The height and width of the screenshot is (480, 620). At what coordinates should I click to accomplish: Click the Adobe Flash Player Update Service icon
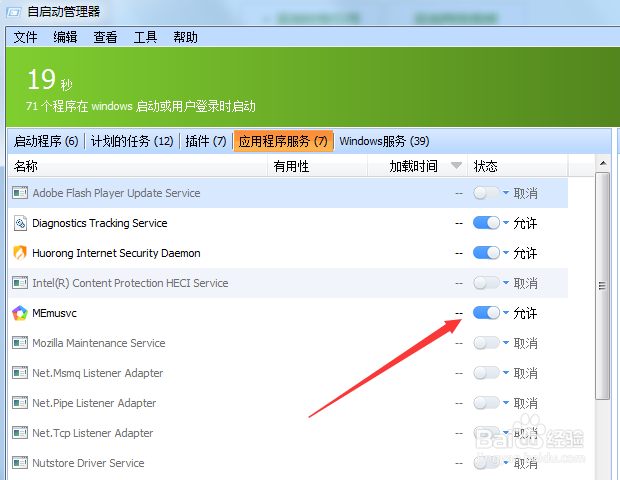pyautogui.click(x=20, y=193)
